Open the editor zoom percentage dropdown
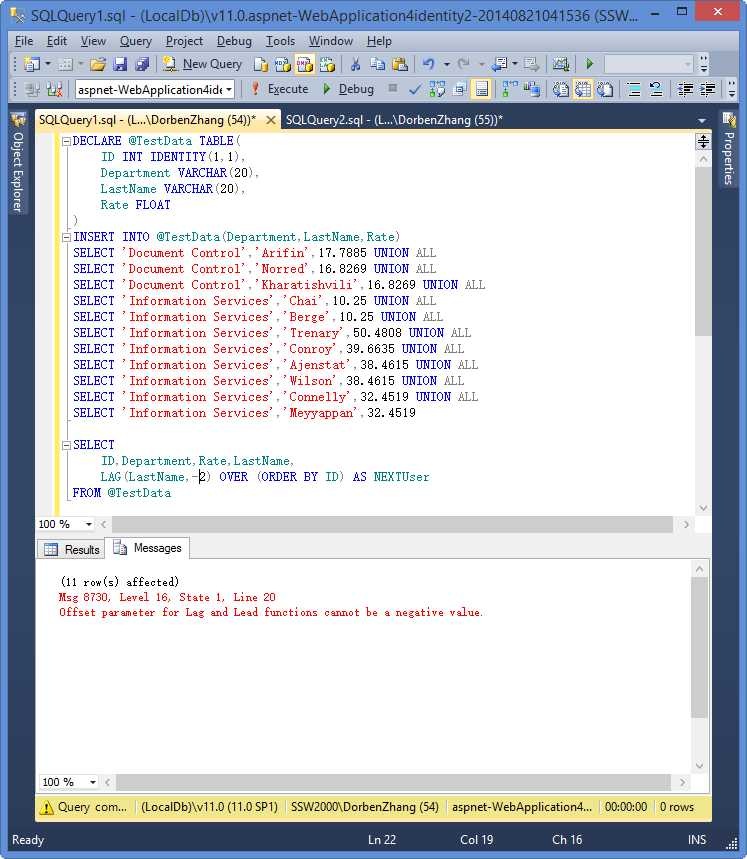Image resolution: width=747 pixels, height=859 pixels. click(x=88, y=524)
